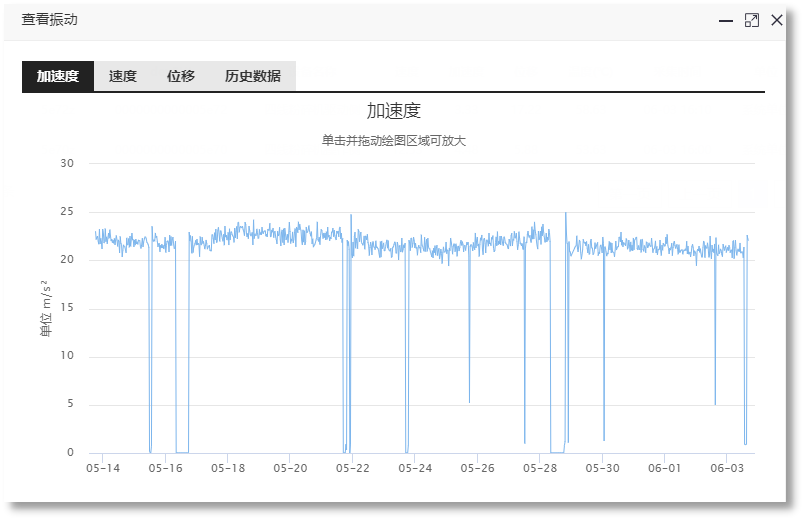Switch to the 加速度 tab
The width and height of the screenshot is (806, 523).
[x=58, y=76]
